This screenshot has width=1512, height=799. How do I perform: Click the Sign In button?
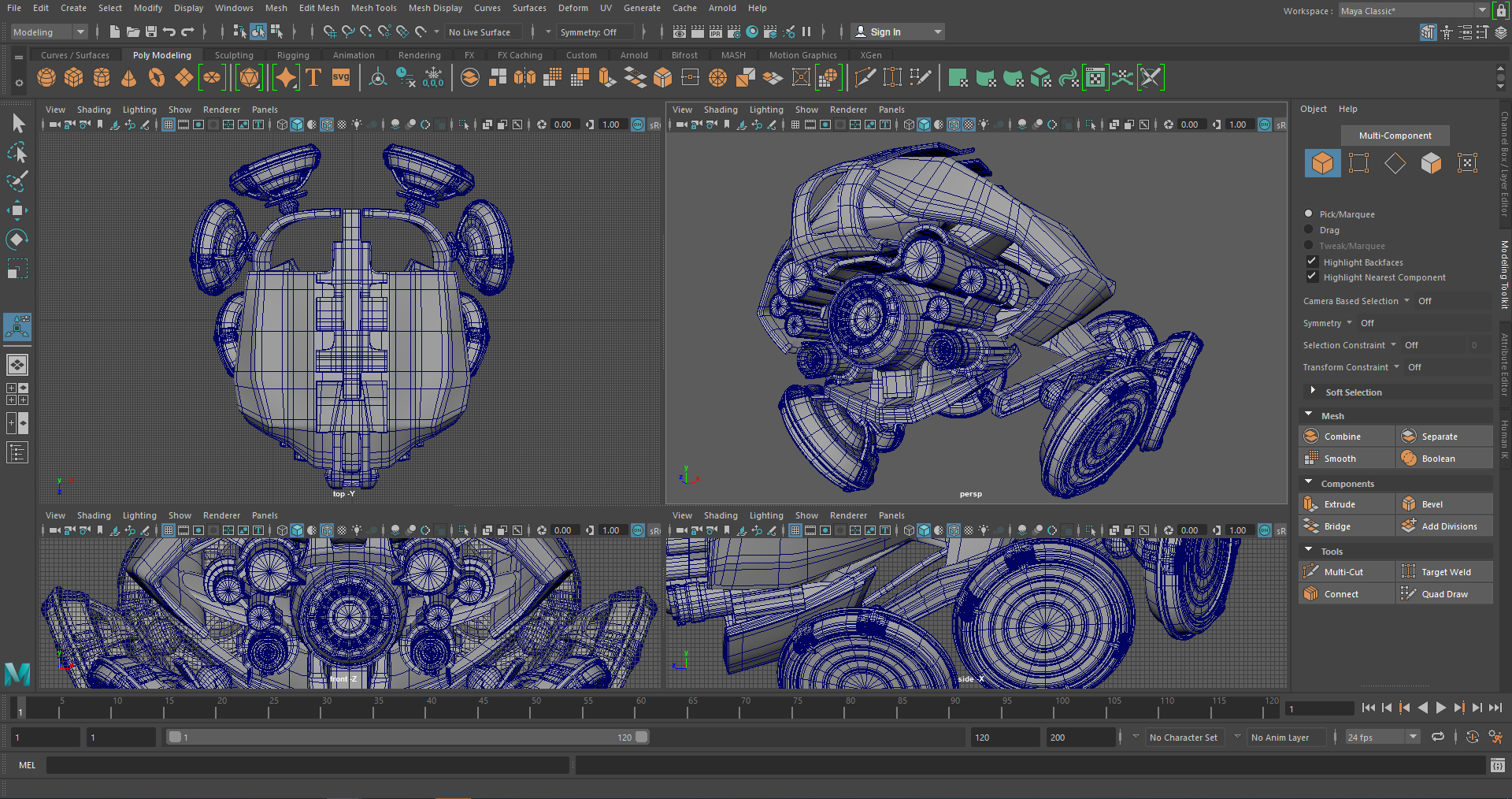click(885, 32)
